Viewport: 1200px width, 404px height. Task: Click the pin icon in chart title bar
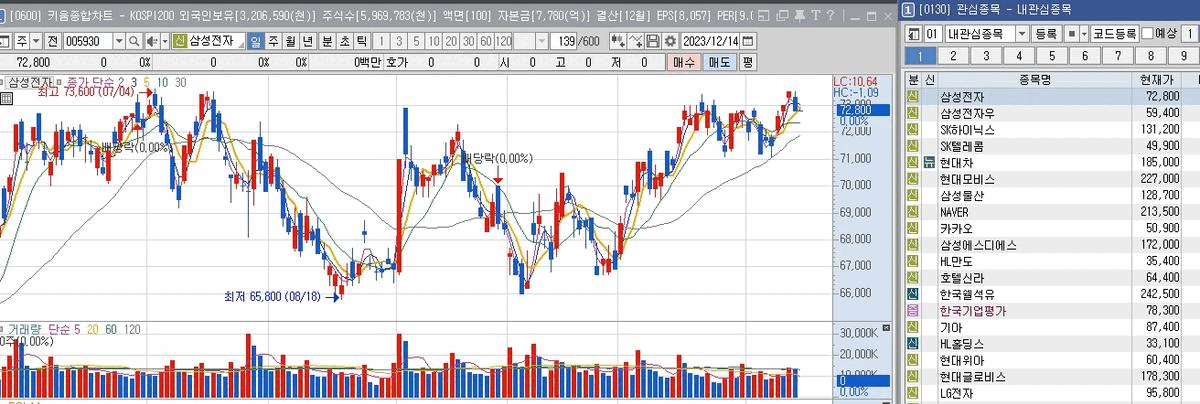tap(800, 16)
